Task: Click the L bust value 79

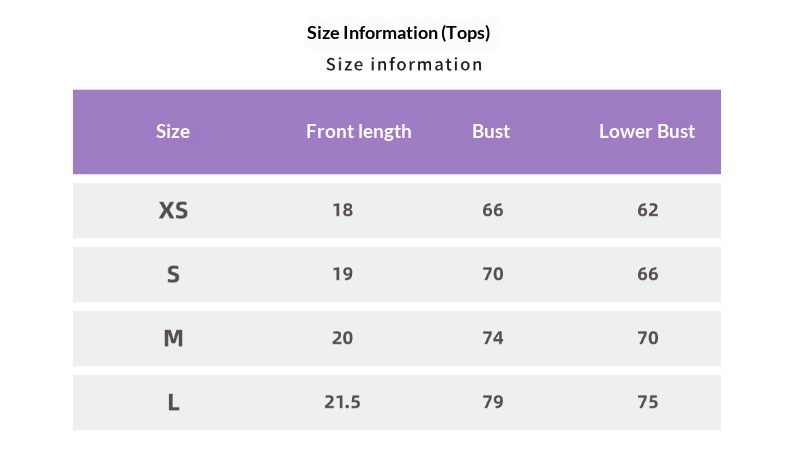Action: [492, 402]
